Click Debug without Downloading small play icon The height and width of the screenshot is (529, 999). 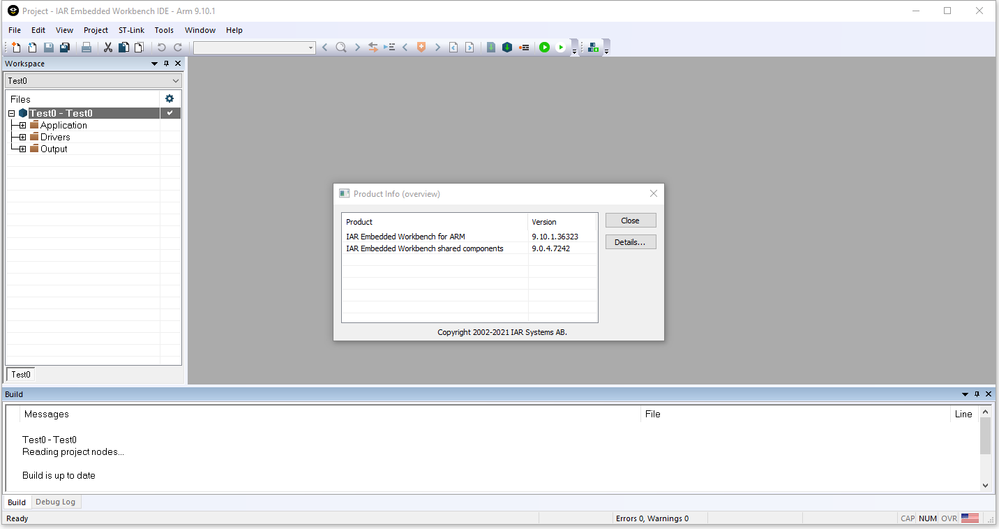click(x=561, y=47)
